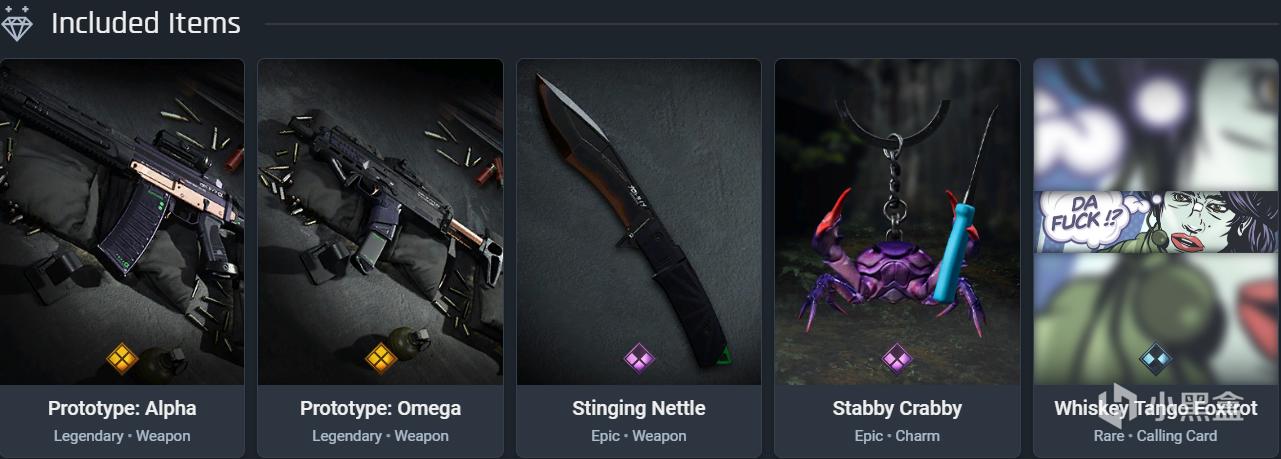Viewport: 1281px width, 459px height.
Task: Open the Stabby Crabby item name
Action: (x=897, y=408)
